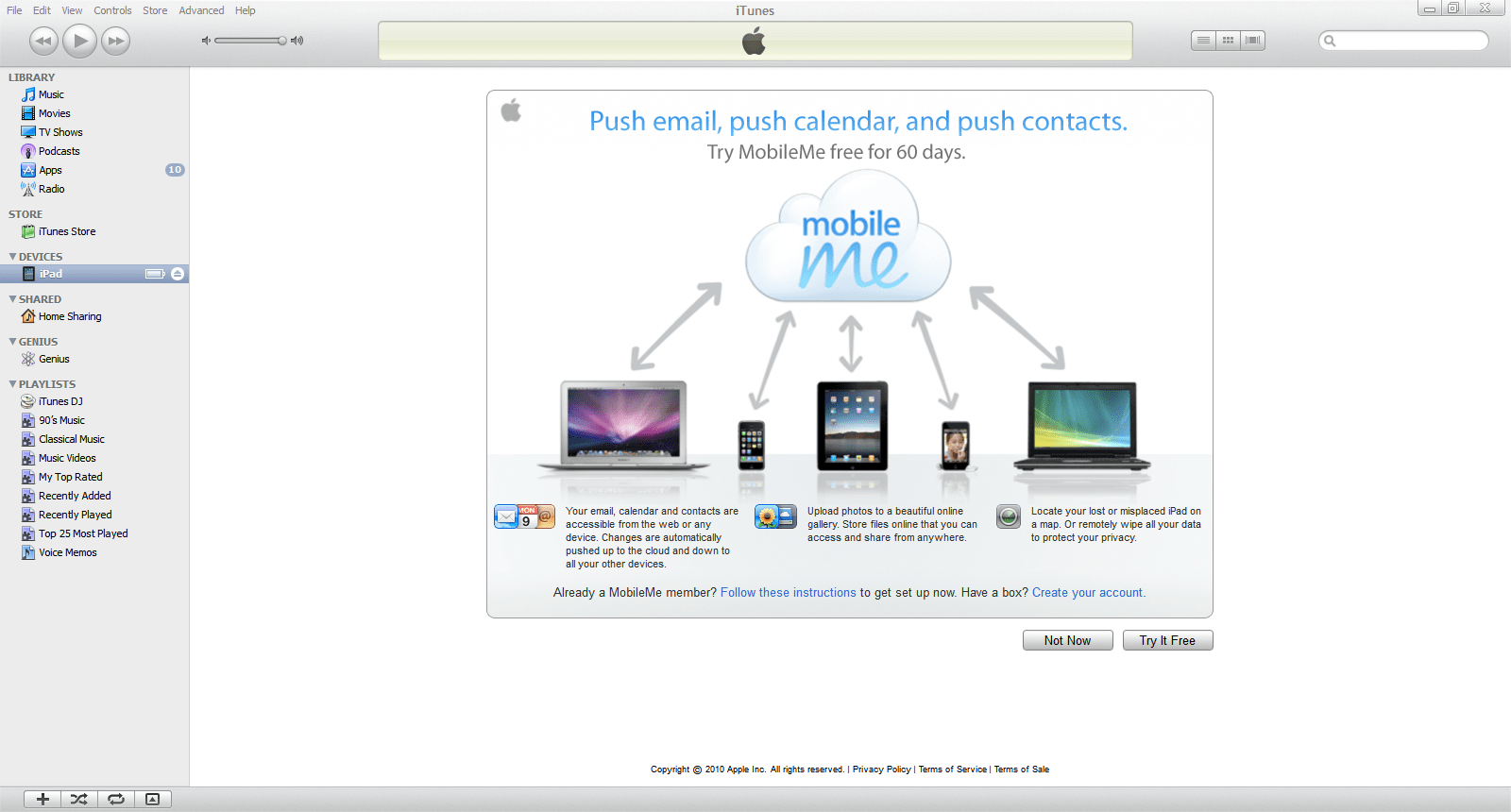Open the iTunes Store bag icon
Viewport: 1511px width, 812px height.
click(x=28, y=231)
